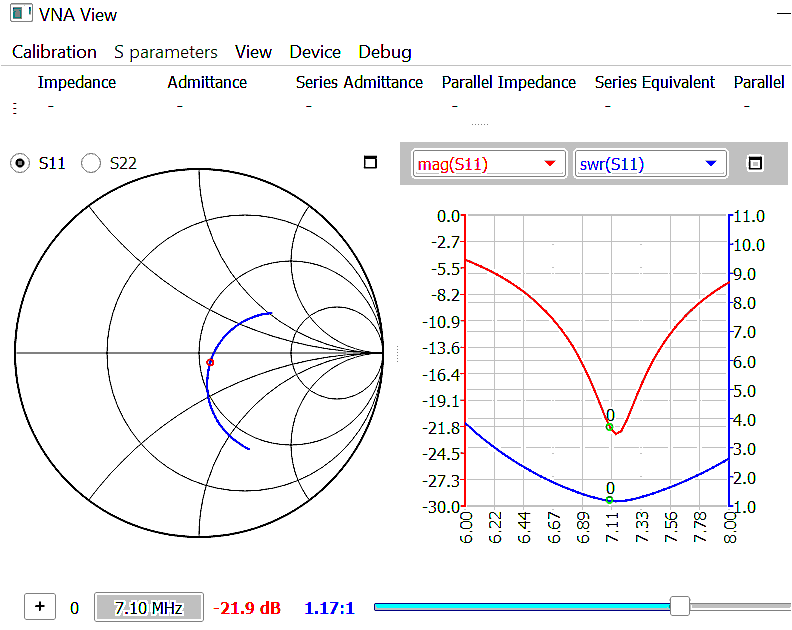
Task: Select the S22 radio button
Action: coord(91,163)
